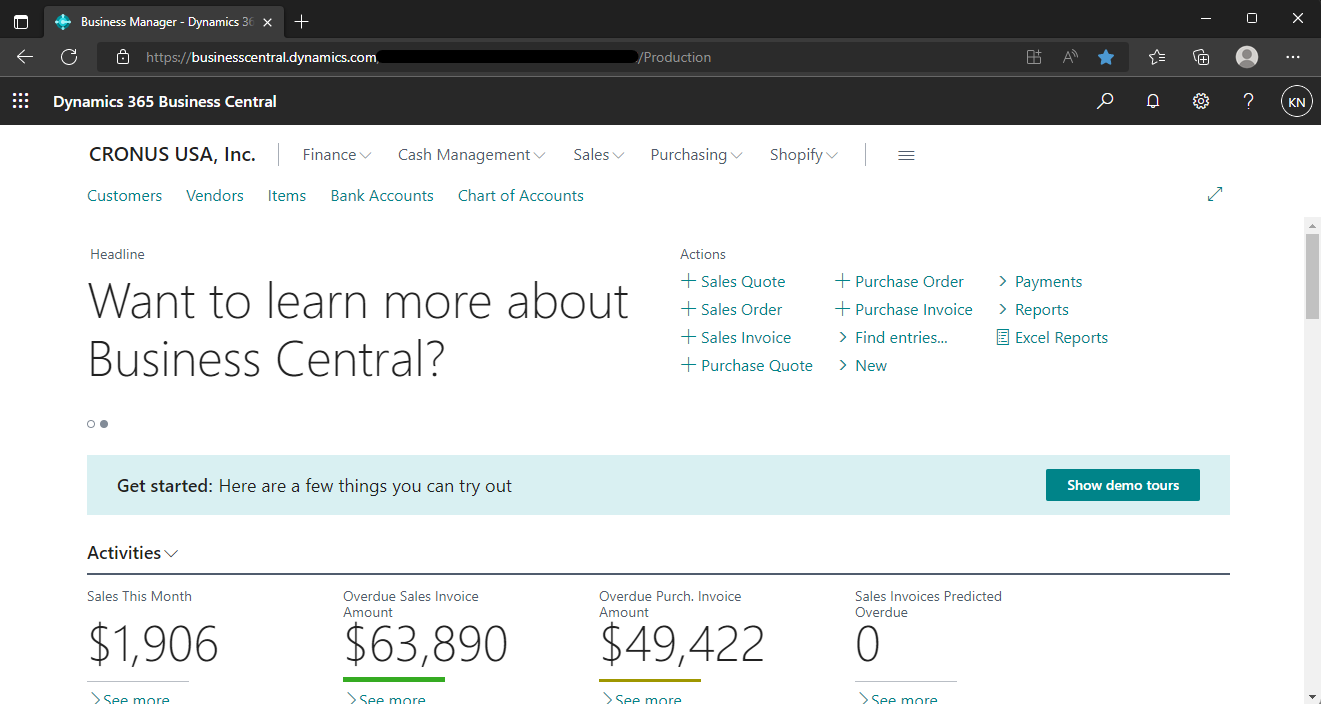Close the Business Manager browser tab
The width and height of the screenshot is (1321, 704).
pyautogui.click(x=267, y=22)
